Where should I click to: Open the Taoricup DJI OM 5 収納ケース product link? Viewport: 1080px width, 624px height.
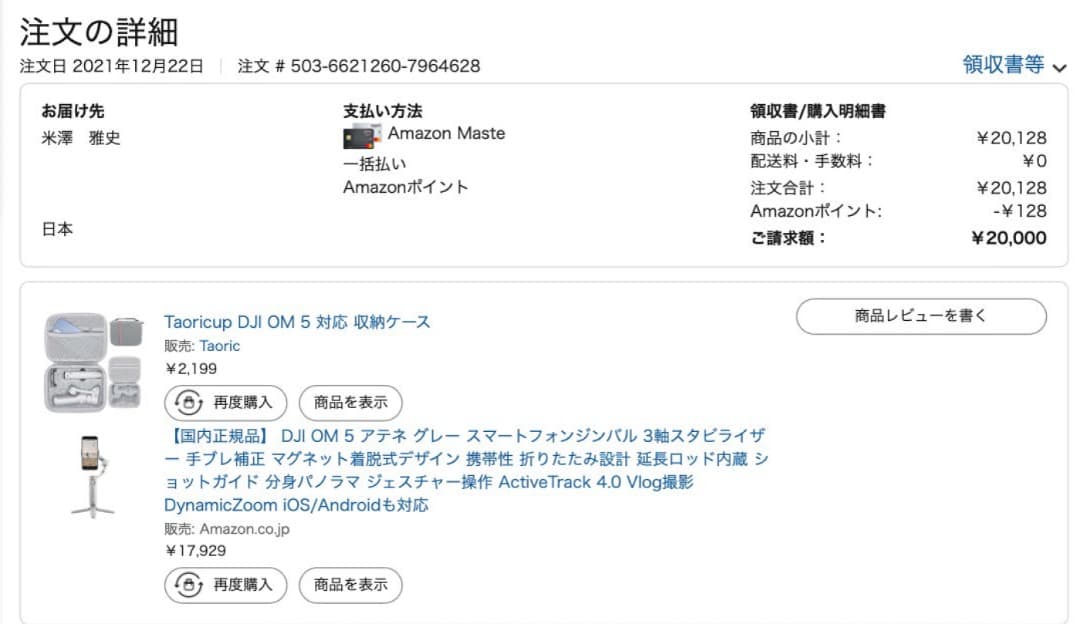point(296,321)
